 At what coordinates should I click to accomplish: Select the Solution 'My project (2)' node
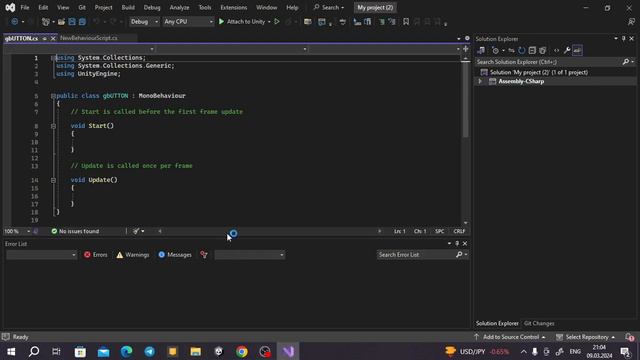(534, 72)
